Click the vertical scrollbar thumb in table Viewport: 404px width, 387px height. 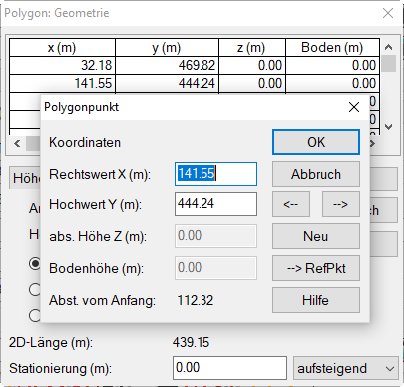[388, 64]
